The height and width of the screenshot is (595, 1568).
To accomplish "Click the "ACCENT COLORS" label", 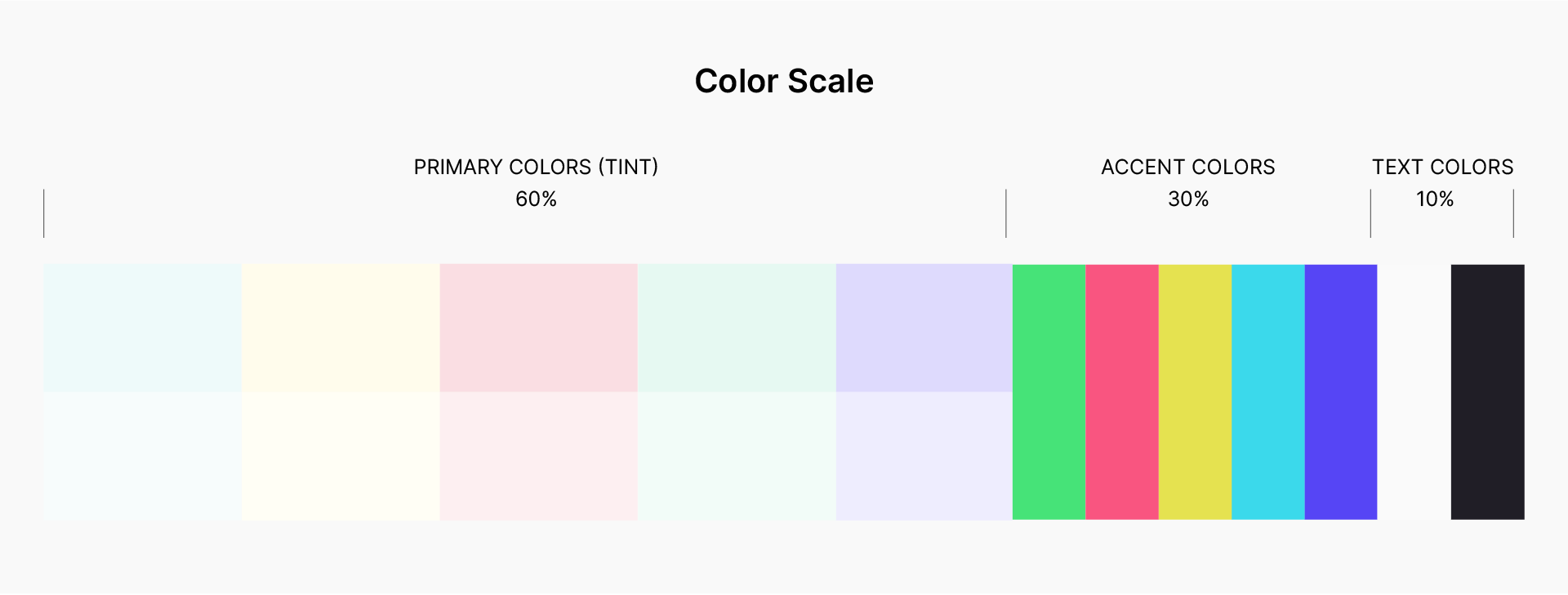I will click(x=1187, y=167).
